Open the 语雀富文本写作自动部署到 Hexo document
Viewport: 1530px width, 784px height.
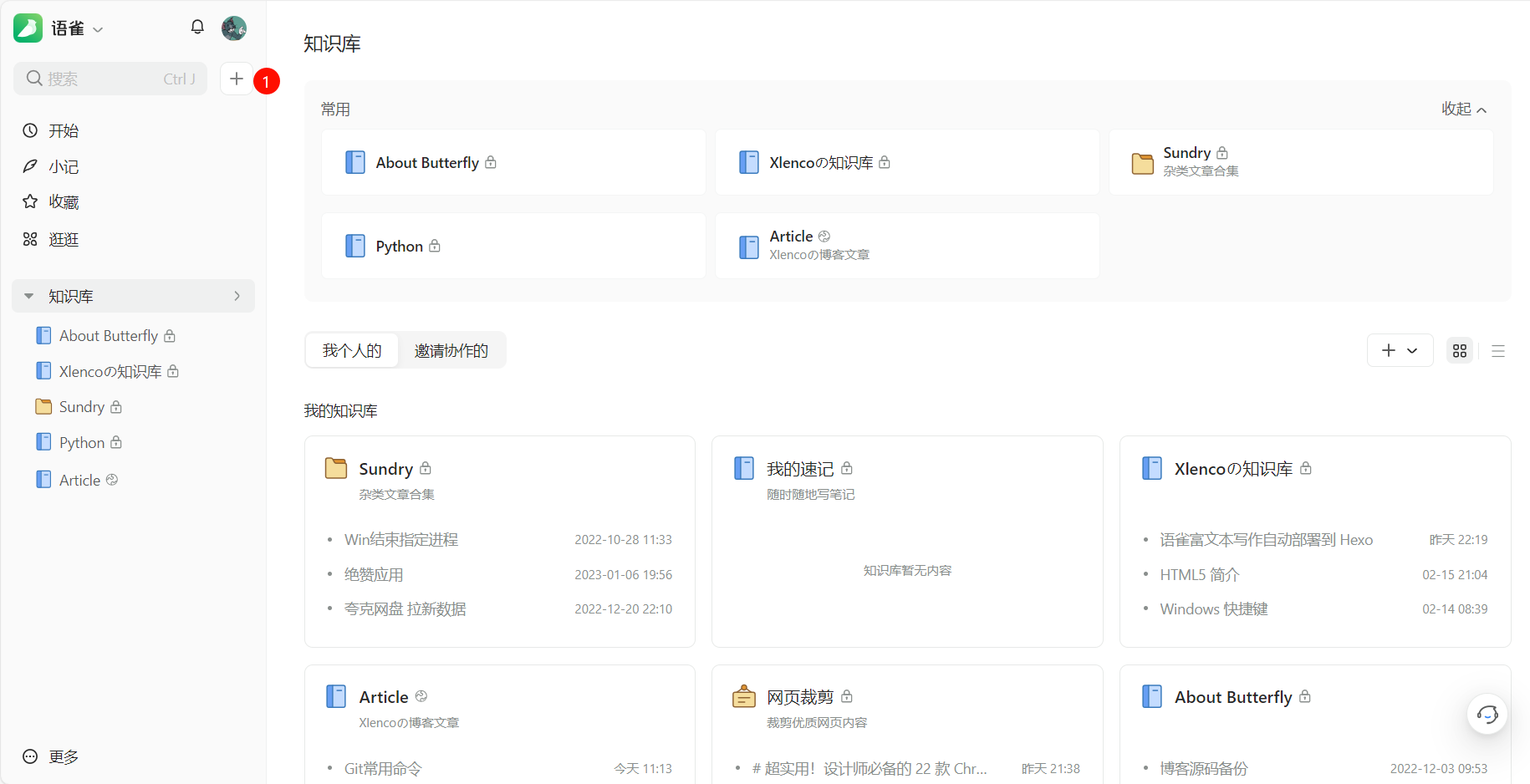(x=1266, y=540)
